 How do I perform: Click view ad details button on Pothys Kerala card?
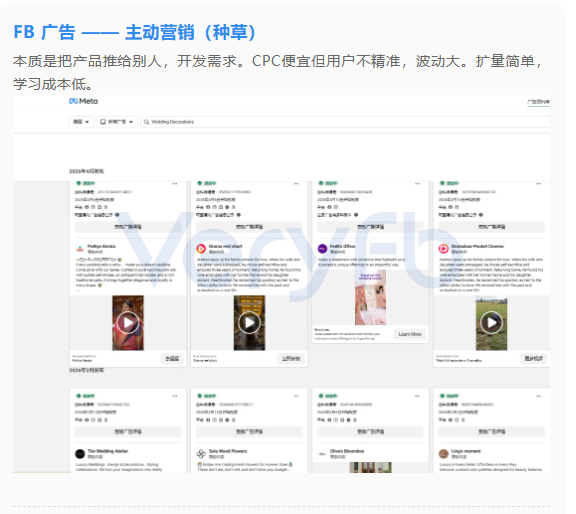tap(128, 227)
